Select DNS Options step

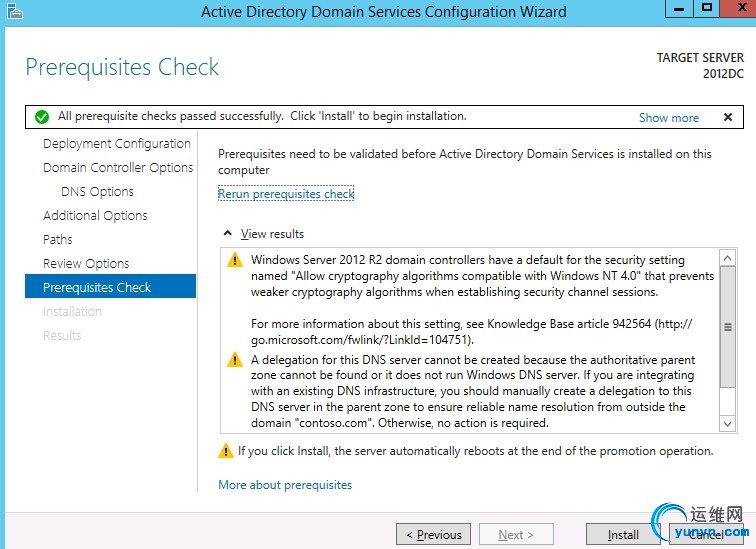(97, 192)
